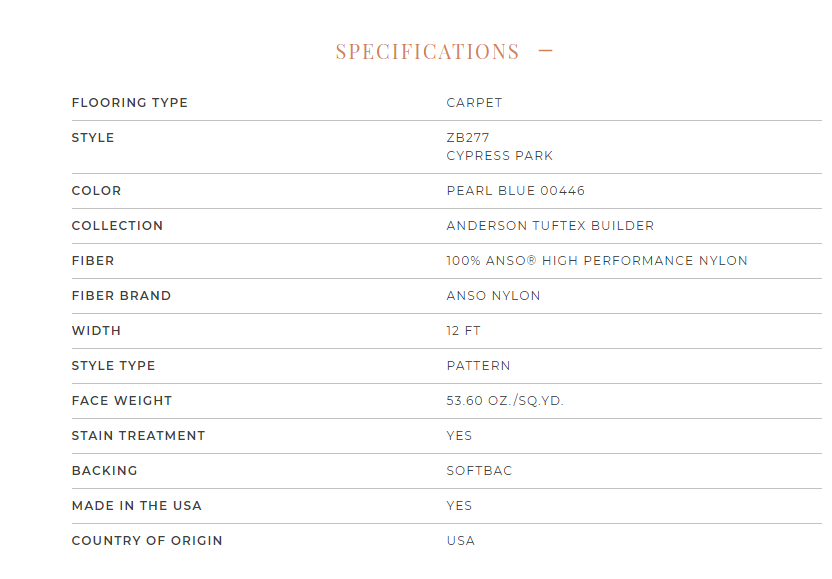The height and width of the screenshot is (579, 832).
Task: Click the SPECIFICATIONS heading
Action: pos(427,51)
